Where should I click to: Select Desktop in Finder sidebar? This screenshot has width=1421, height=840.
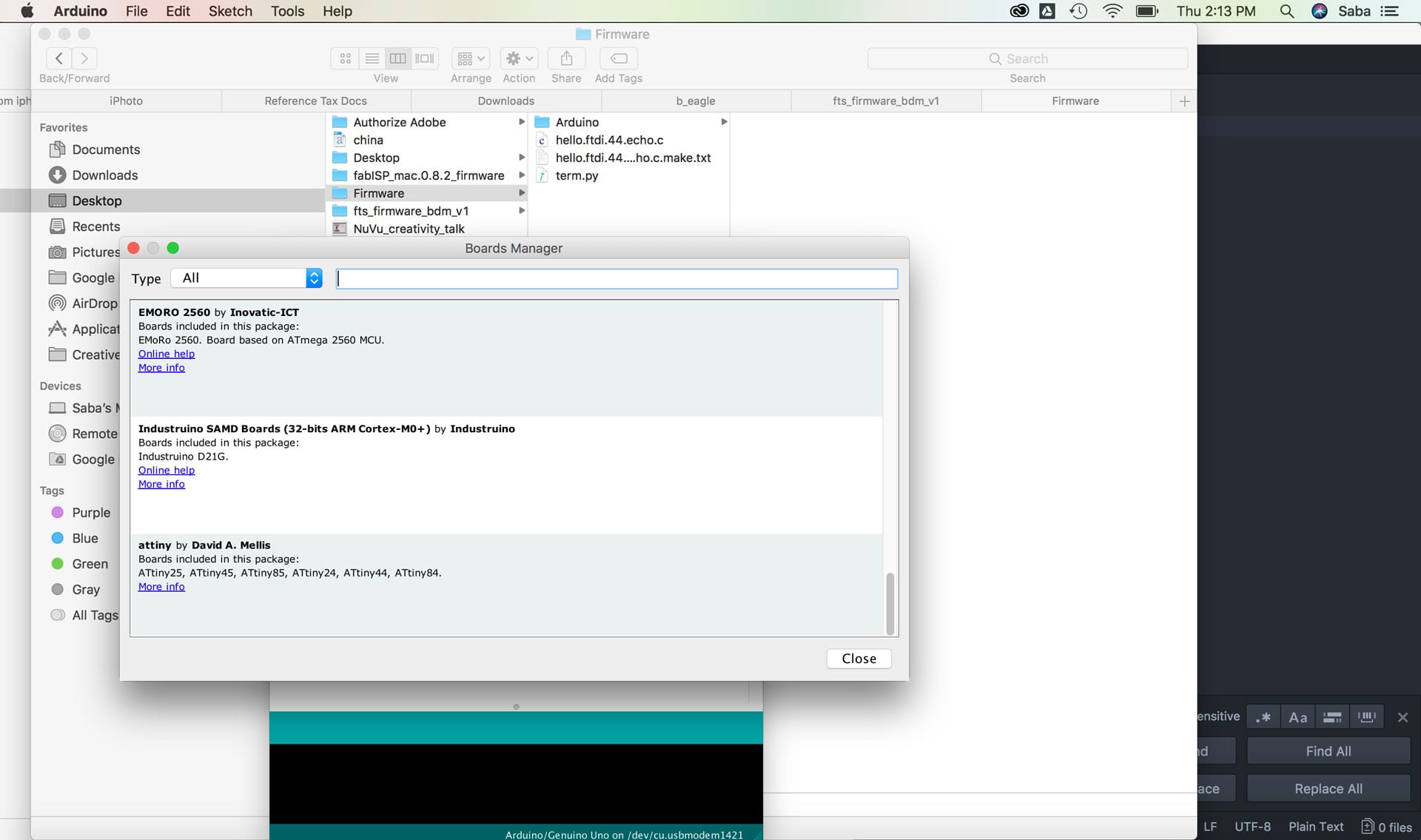pyautogui.click(x=97, y=201)
